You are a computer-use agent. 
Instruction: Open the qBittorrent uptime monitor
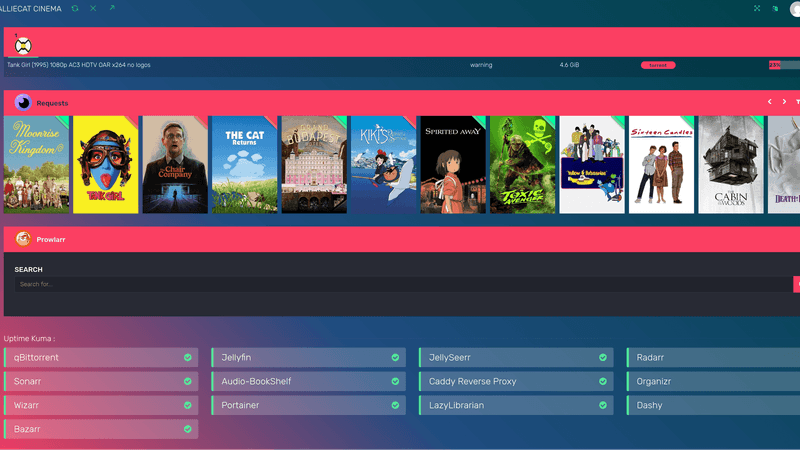click(101, 358)
